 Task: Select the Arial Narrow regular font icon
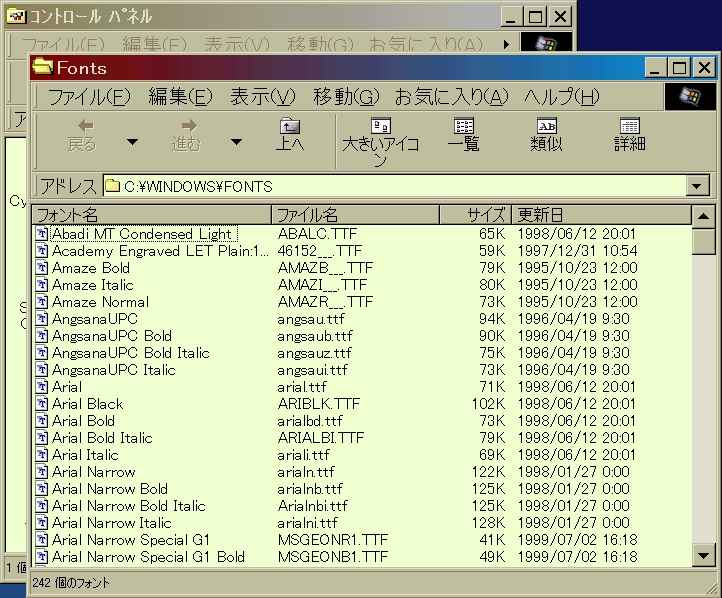(42, 472)
